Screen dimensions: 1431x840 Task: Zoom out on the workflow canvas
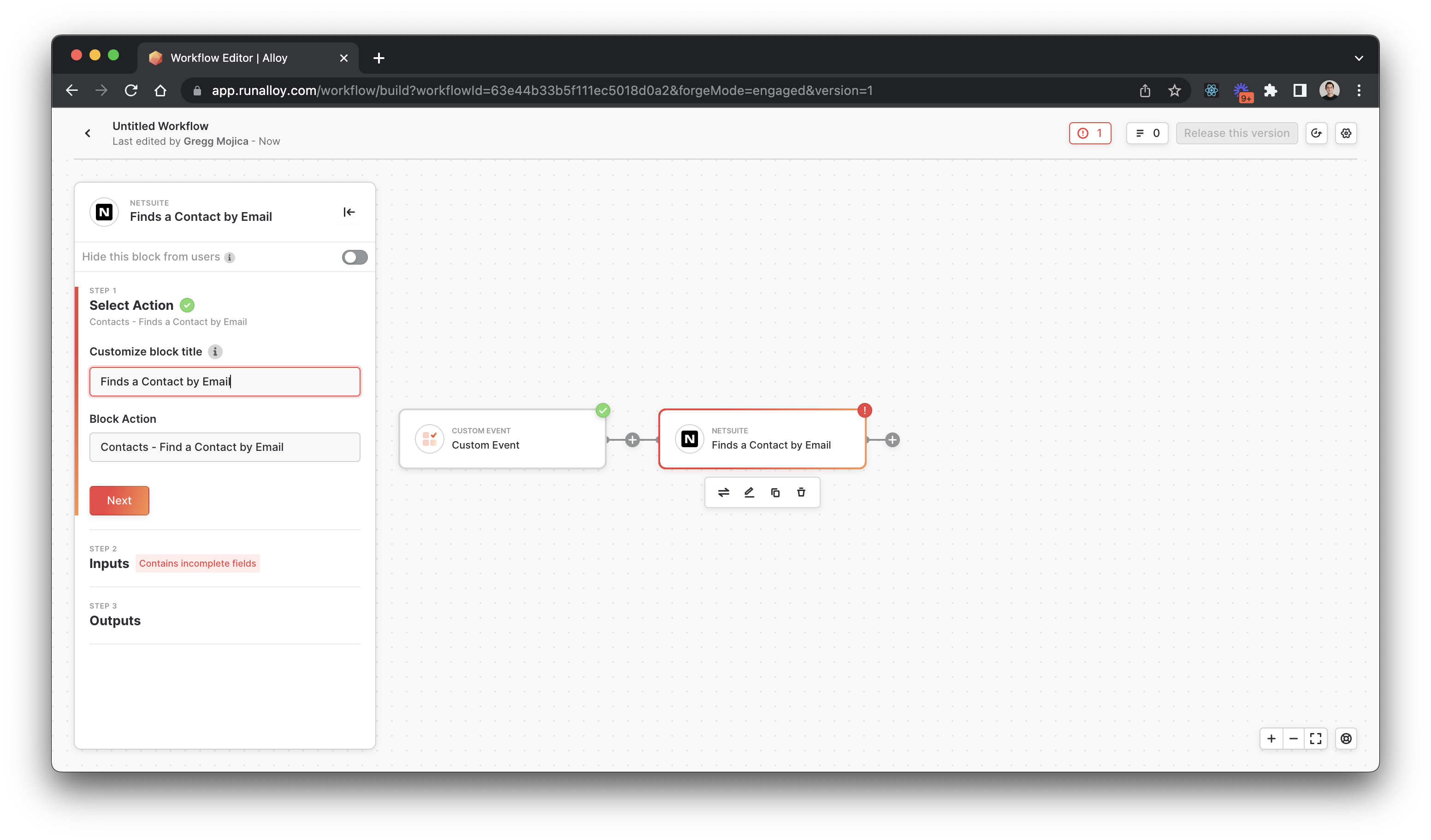1293,738
